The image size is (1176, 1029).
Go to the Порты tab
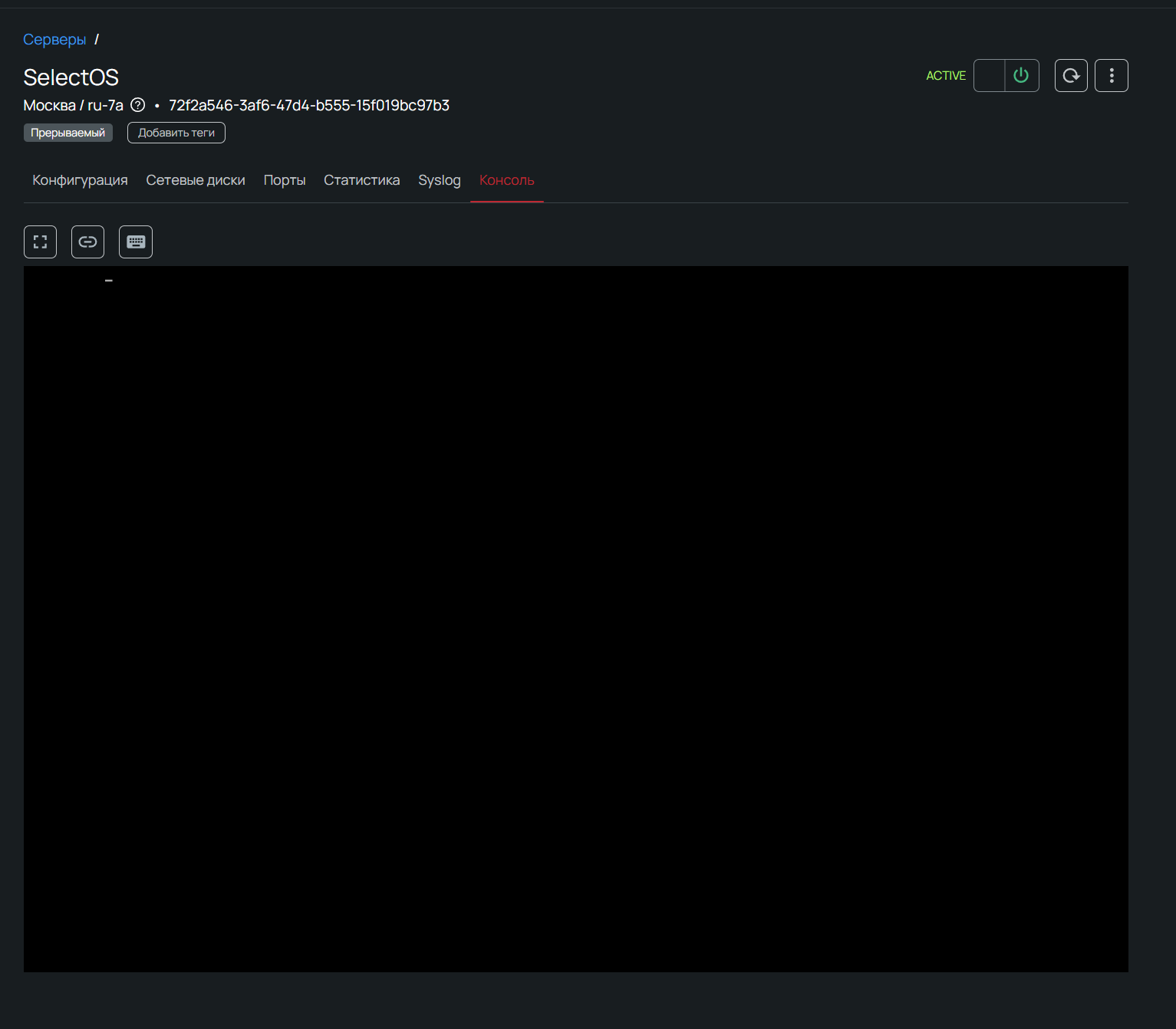[285, 180]
